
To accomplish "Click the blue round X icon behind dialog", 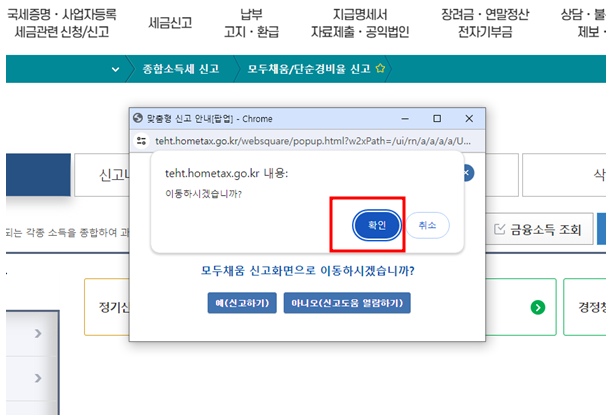I will click(469, 173).
